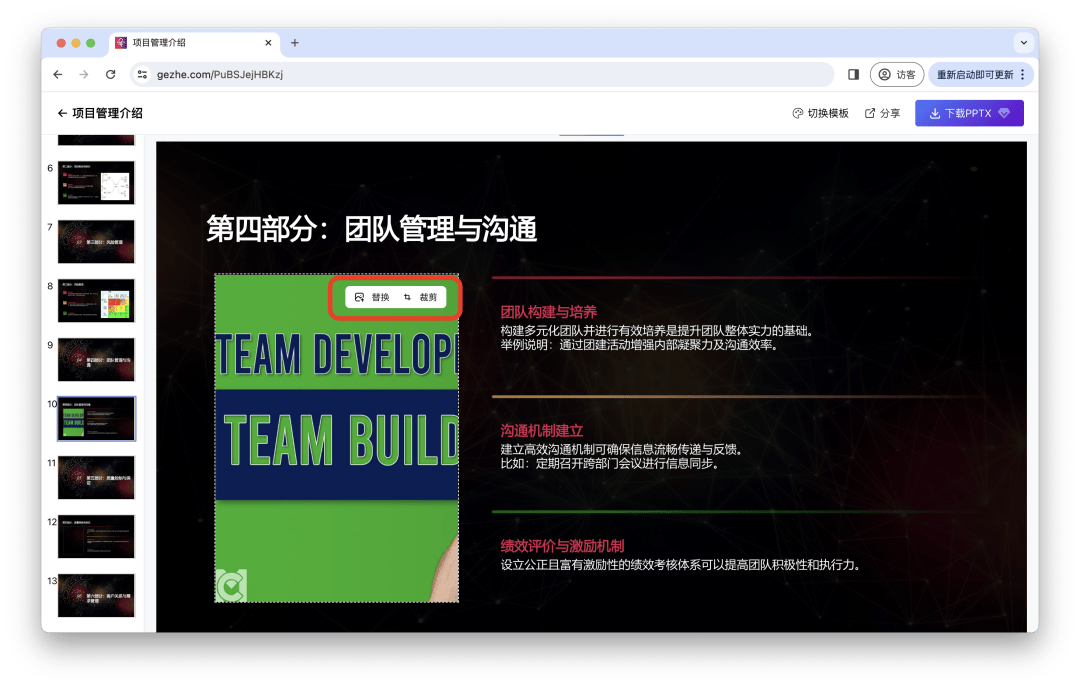Viewport: 1080px width, 687px height.
Task: Open a new tab with plus button
Action: 294,43
